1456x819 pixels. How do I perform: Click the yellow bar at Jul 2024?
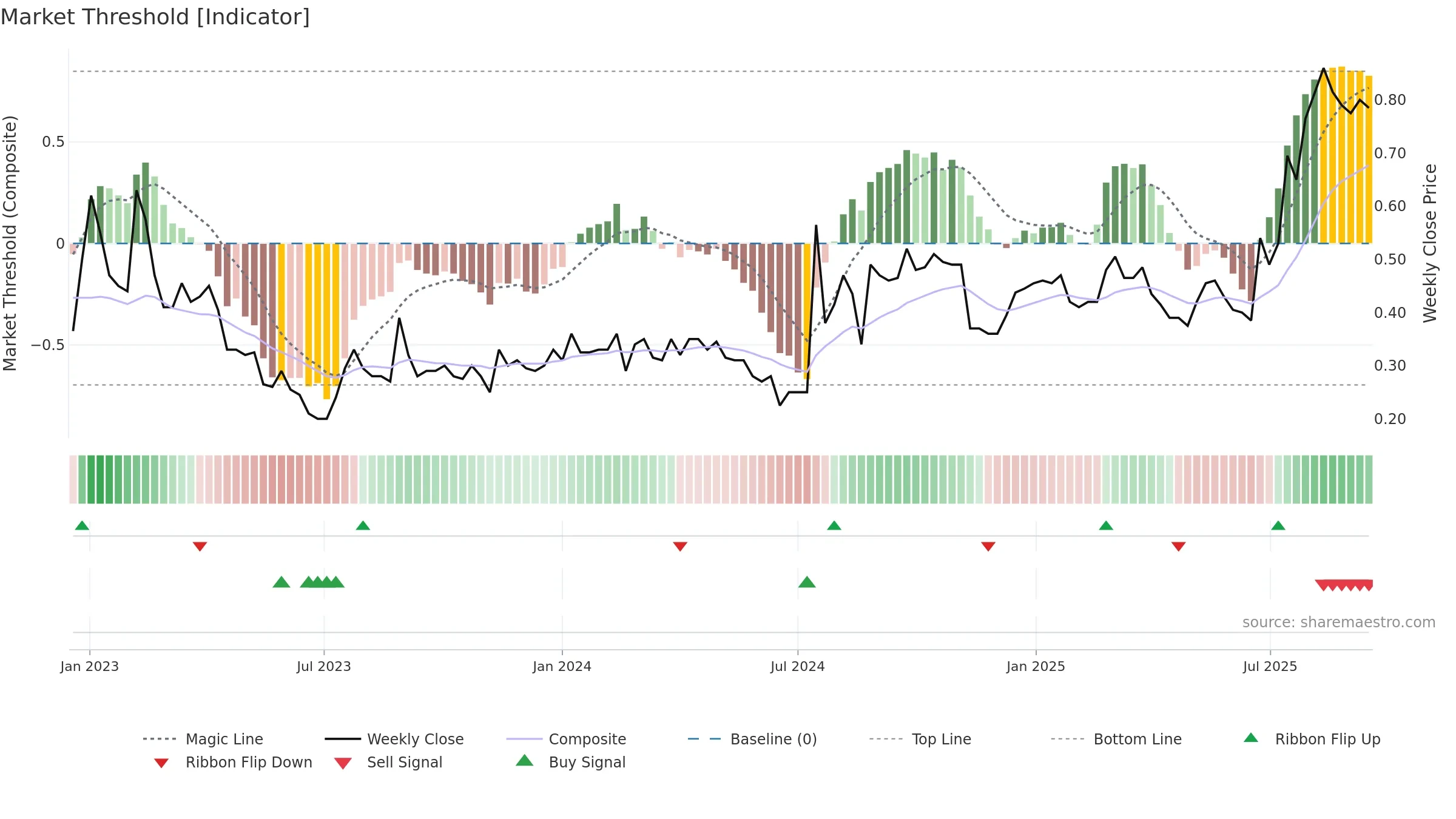click(x=807, y=311)
